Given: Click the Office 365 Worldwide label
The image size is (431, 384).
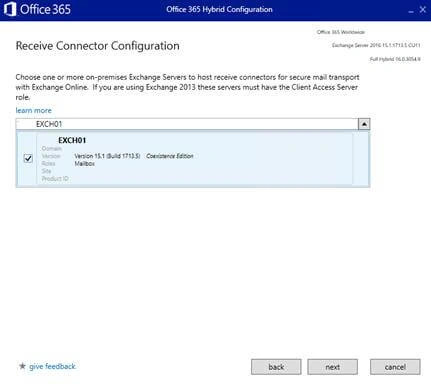Looking at the screenshot, I should [341, 32].
